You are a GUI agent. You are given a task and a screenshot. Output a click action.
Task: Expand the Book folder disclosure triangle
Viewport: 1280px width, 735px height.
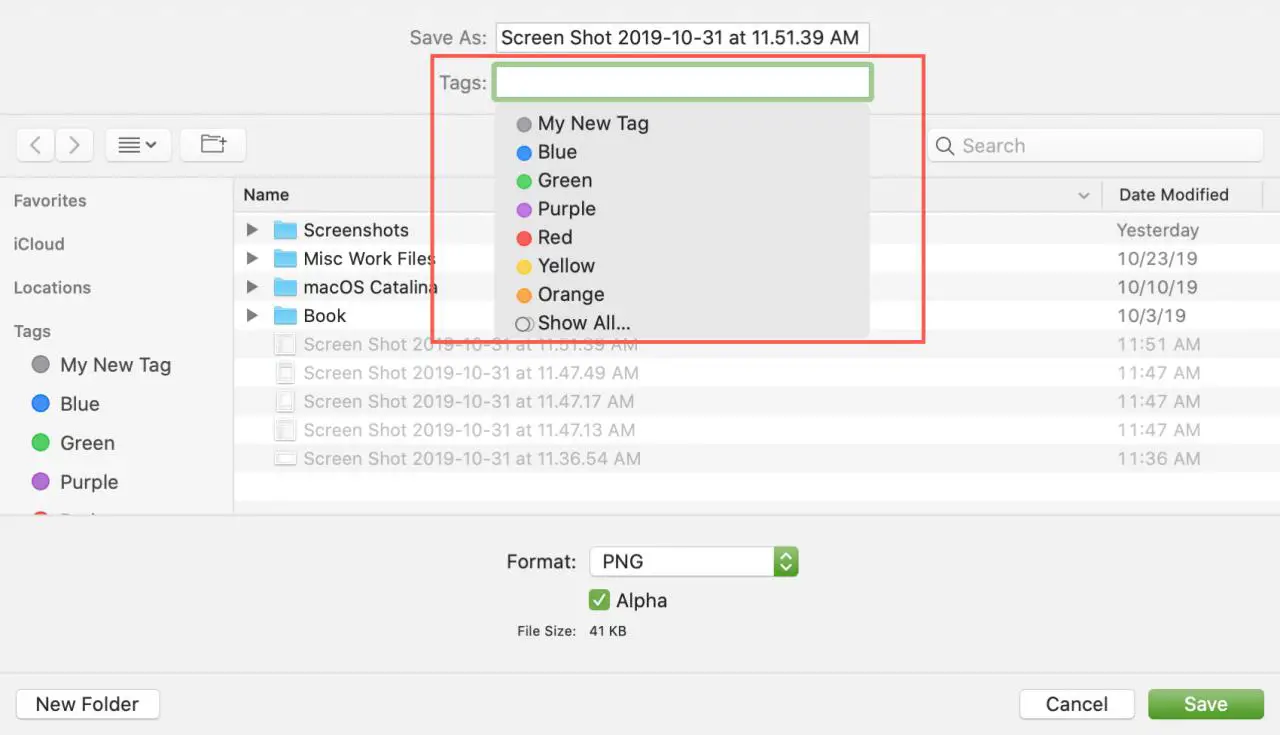pos(252,316)
